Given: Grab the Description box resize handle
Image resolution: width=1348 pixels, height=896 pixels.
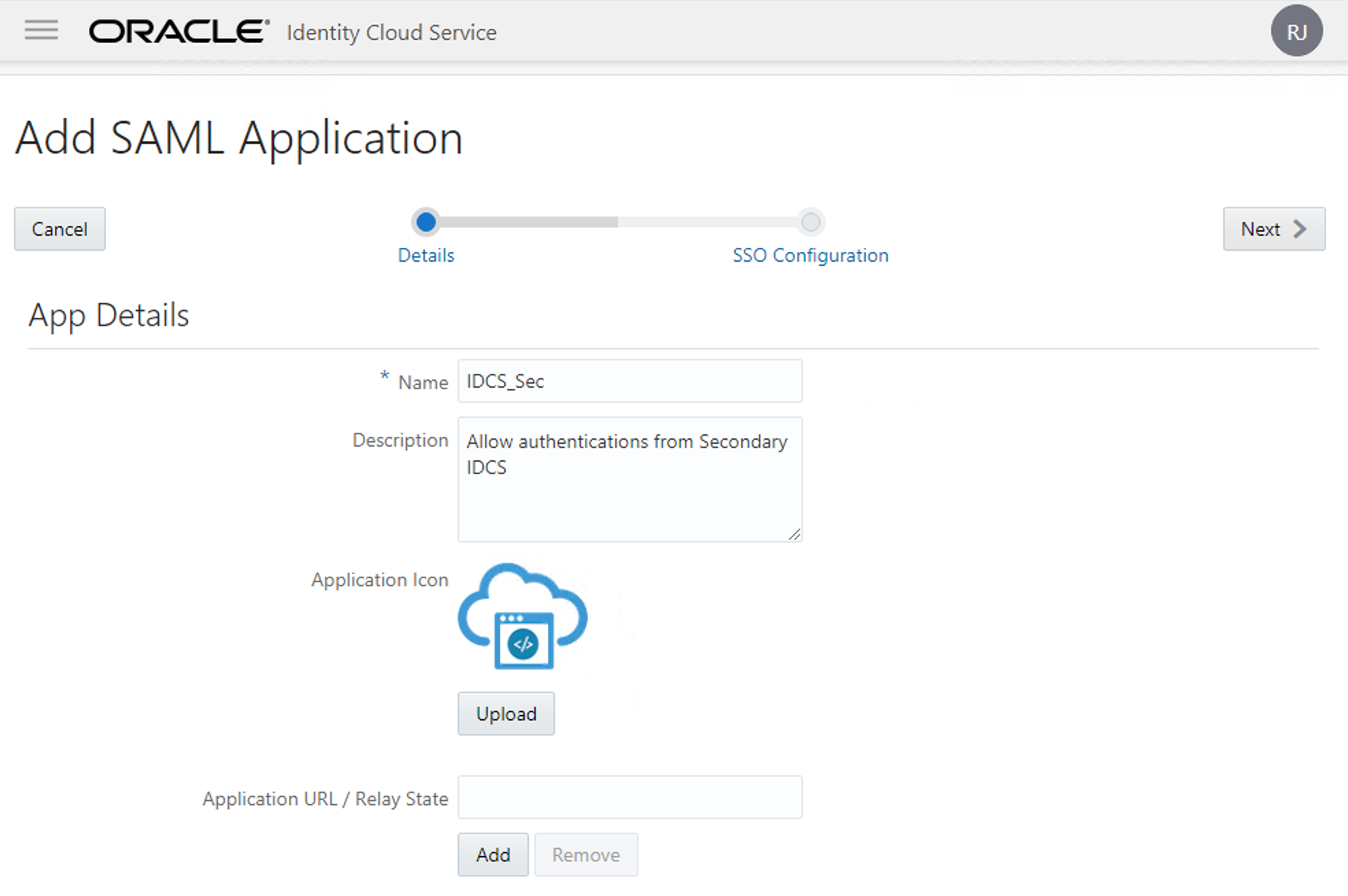Looking at the screenshot, I should click(795, 534).
